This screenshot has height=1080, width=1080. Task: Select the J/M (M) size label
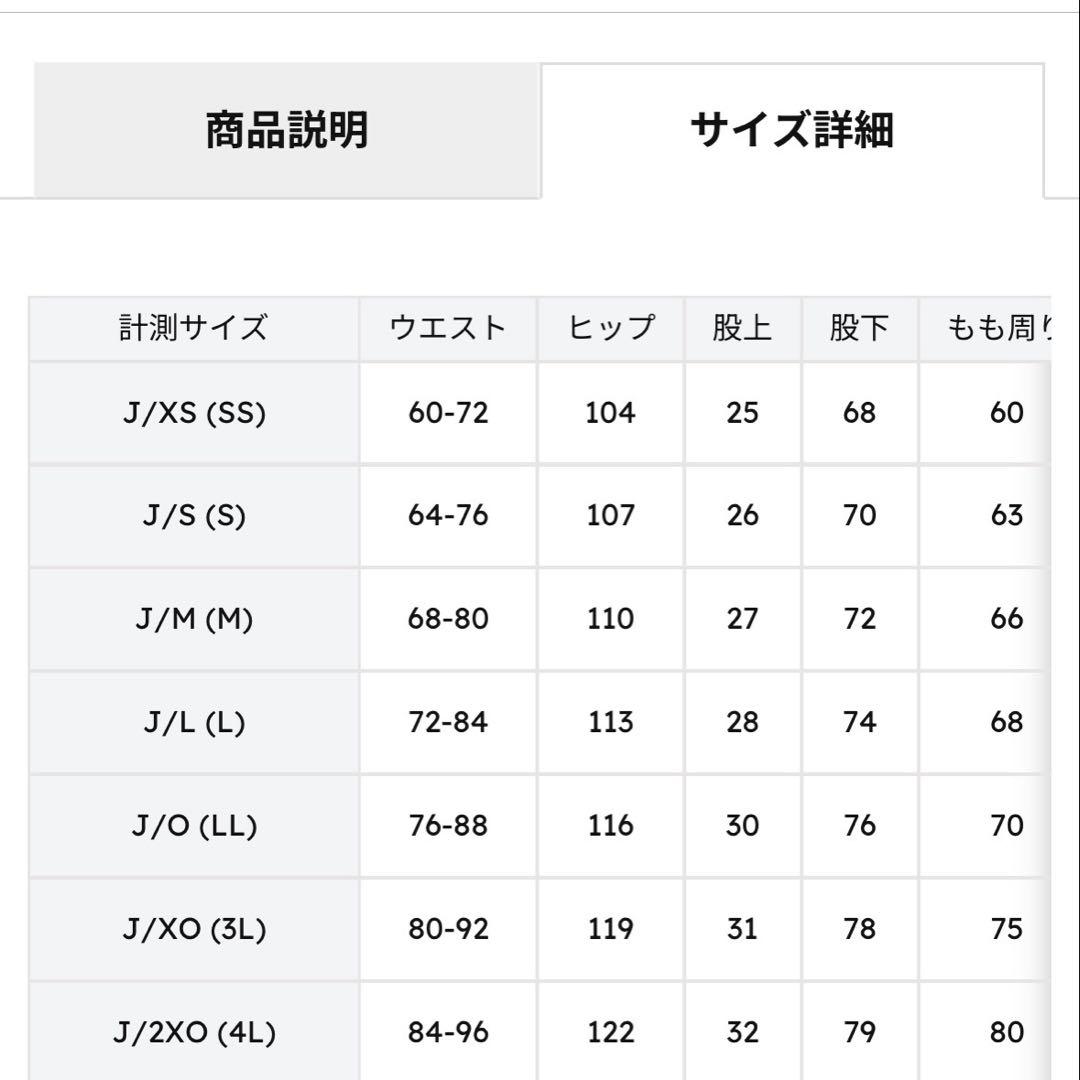point(193,619)
